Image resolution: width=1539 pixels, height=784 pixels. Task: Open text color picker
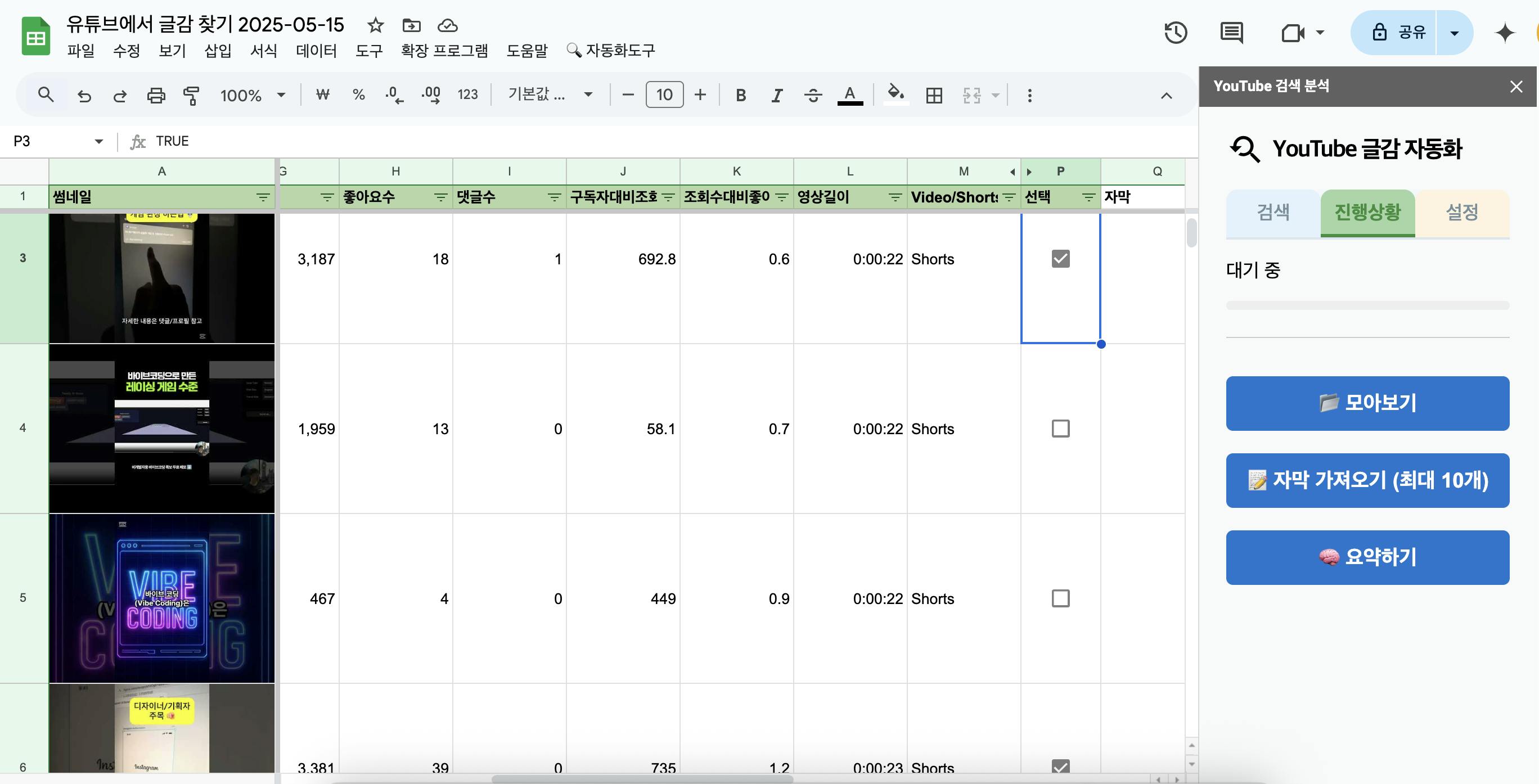coord(849,94)
